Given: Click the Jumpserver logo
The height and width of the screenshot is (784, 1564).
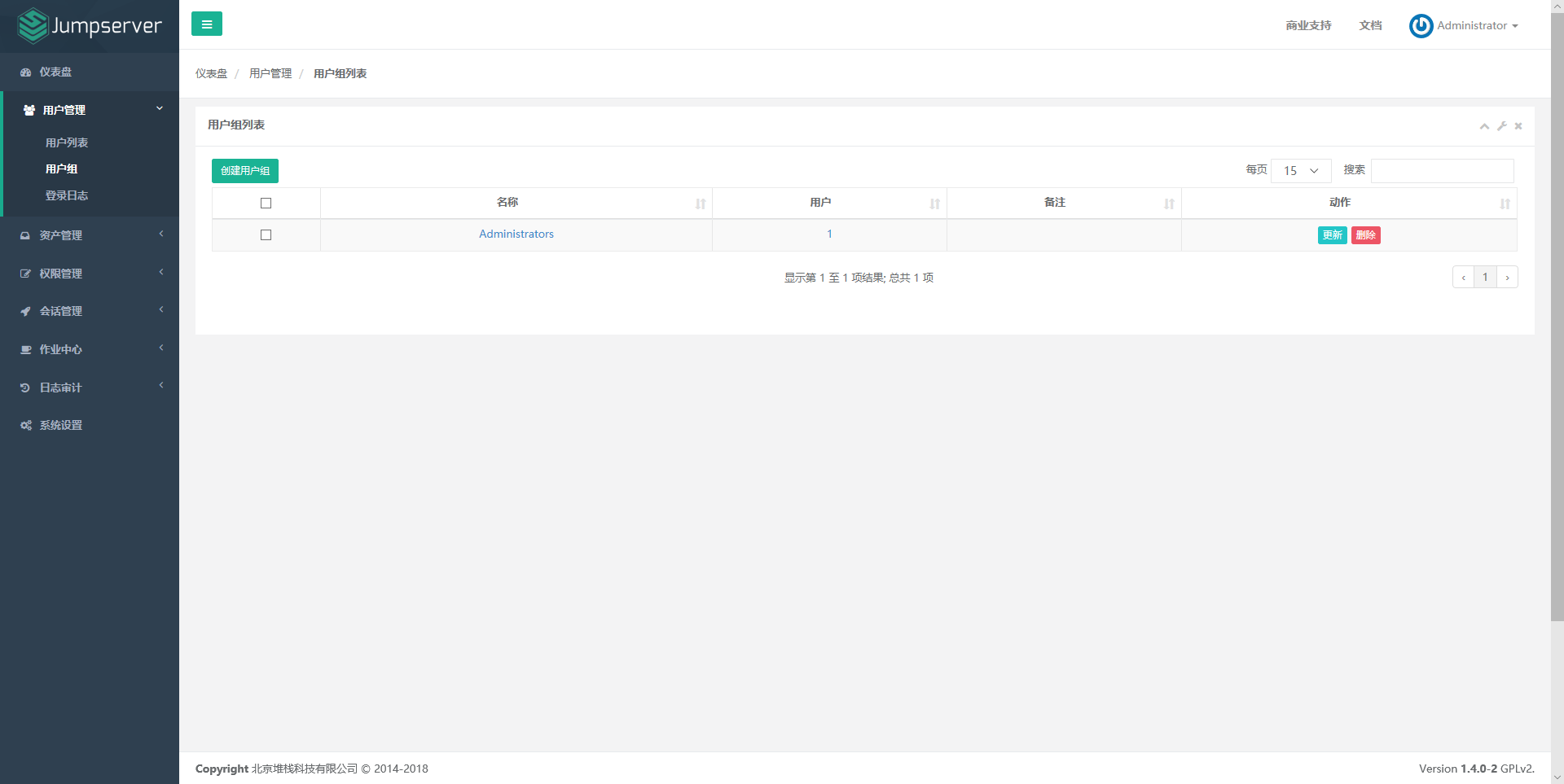Looking at the screenshot, I should pos(90,25).
